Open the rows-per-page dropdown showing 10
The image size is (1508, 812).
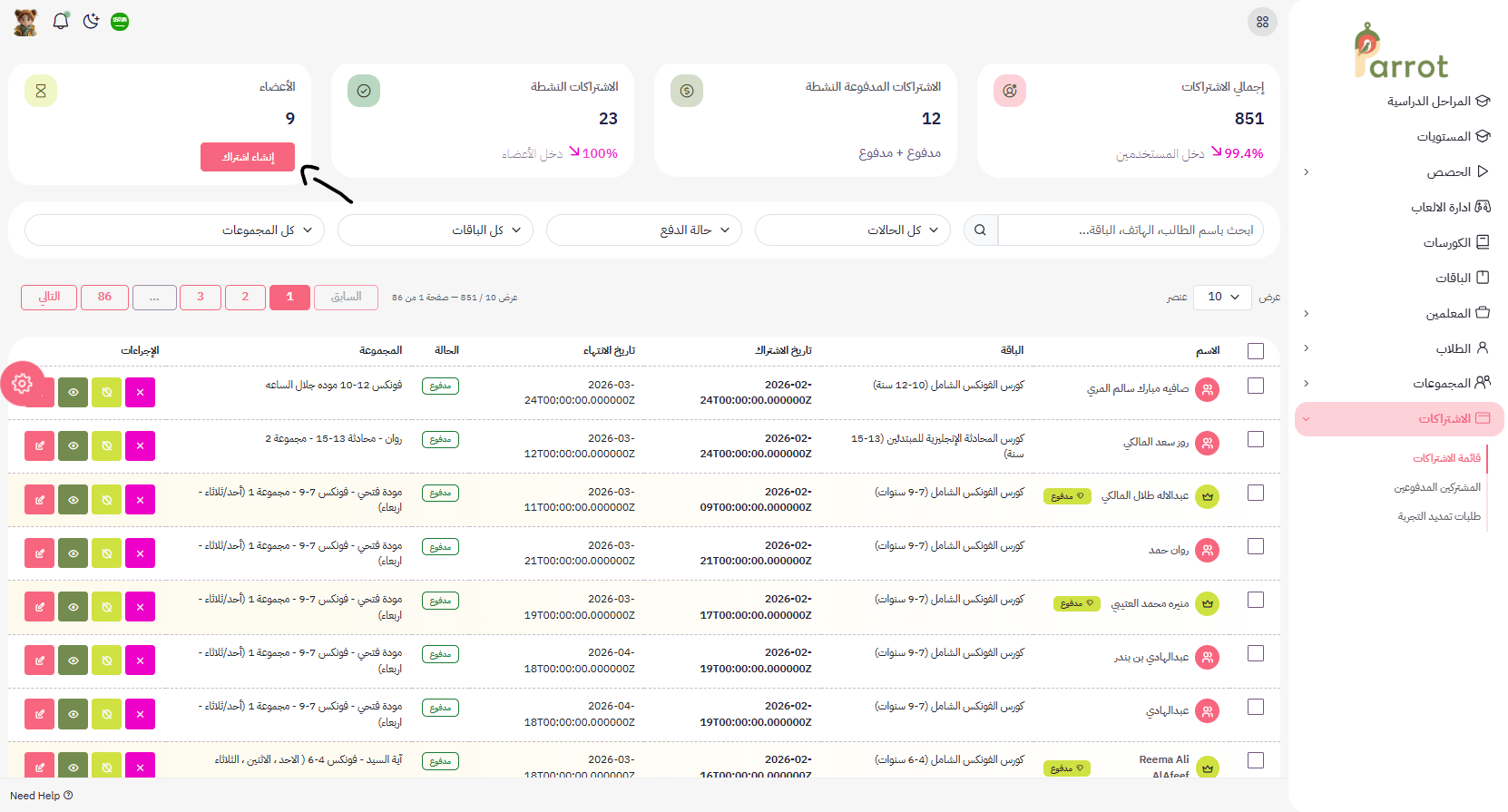[1222, 297]
